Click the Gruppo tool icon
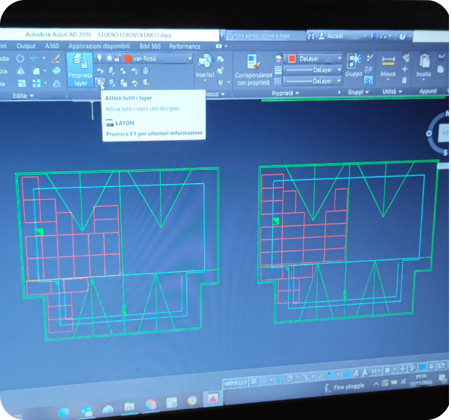Image resolution: width=451 pixels, height=420 pixels. coord(354,65)
